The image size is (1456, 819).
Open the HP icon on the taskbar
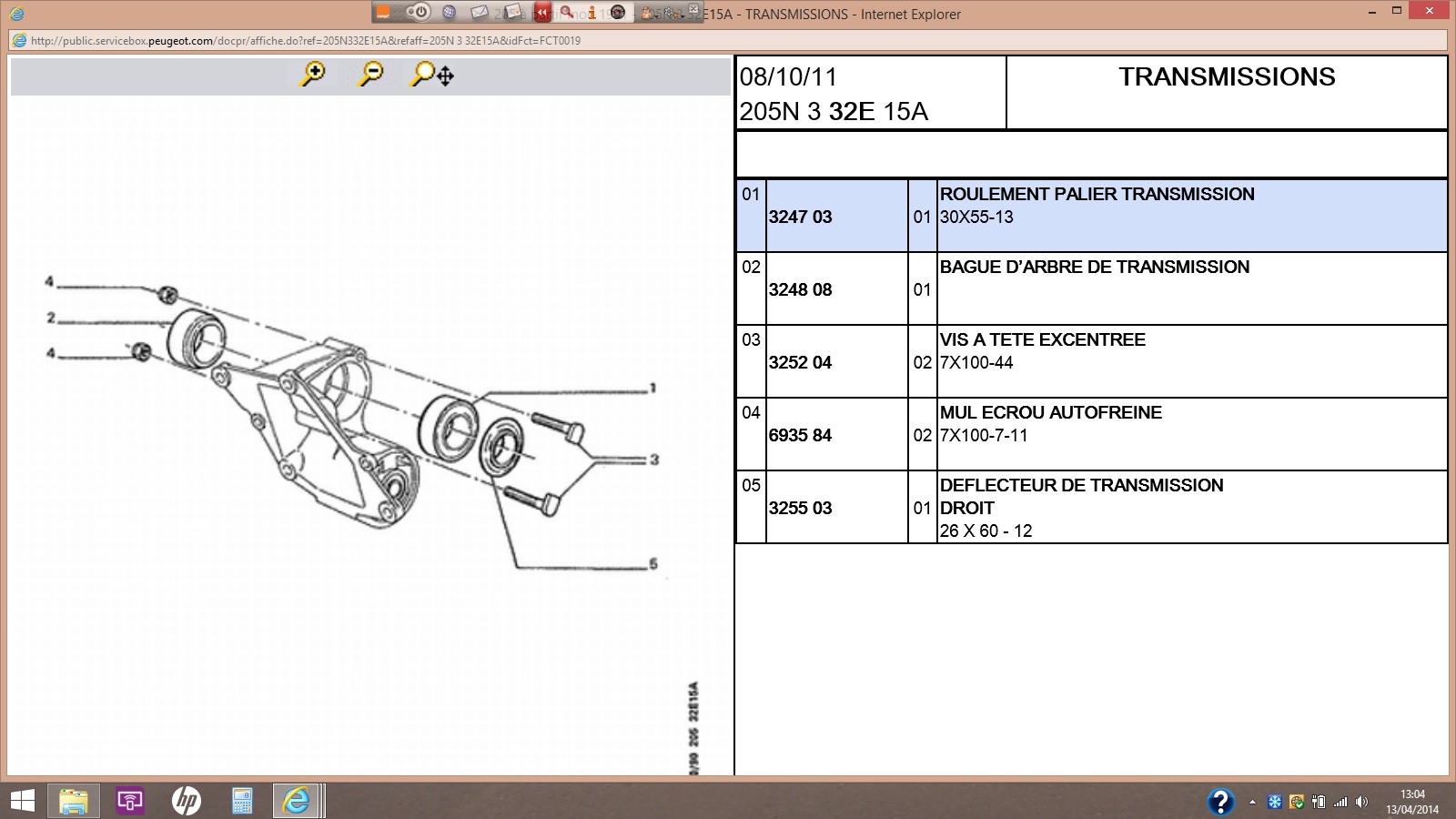187,801
